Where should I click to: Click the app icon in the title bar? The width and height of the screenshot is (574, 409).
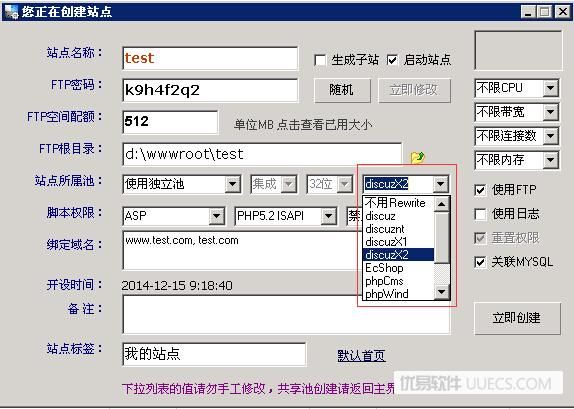pos(11,11)
